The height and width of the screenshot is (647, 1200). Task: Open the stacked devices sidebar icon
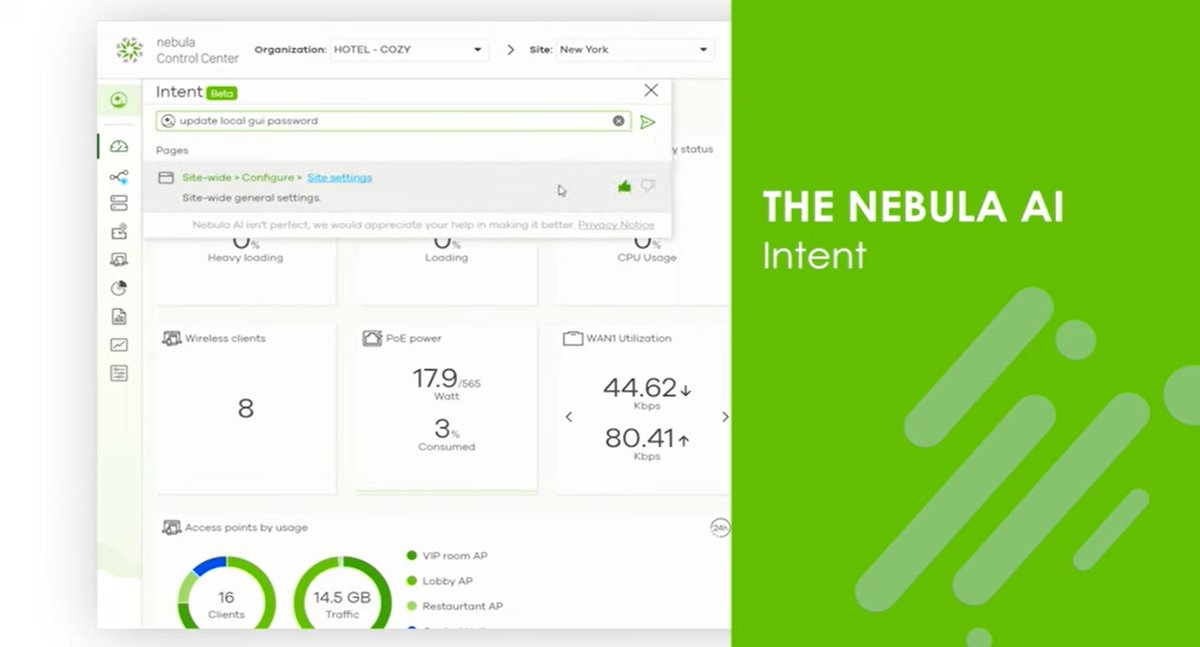(119, 204)
